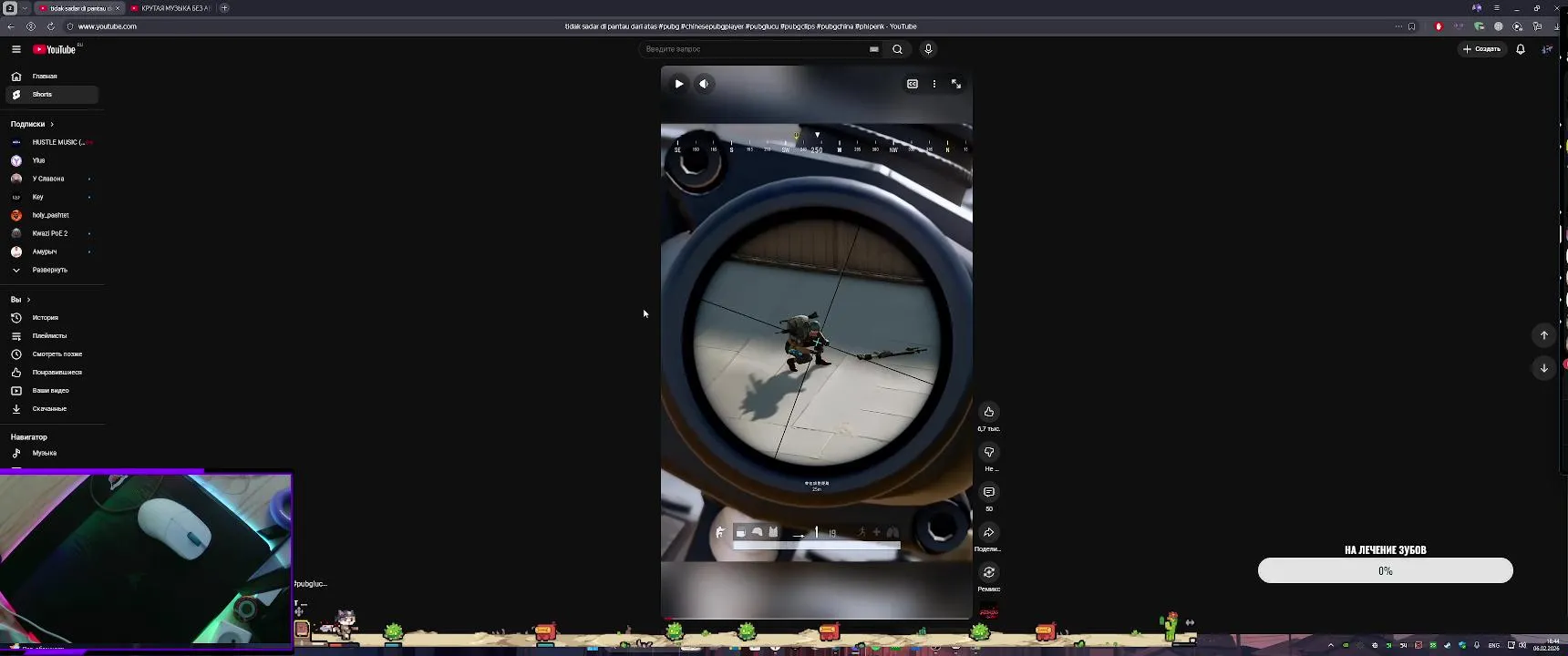Open the Shorts three-dot more menu

934,84
